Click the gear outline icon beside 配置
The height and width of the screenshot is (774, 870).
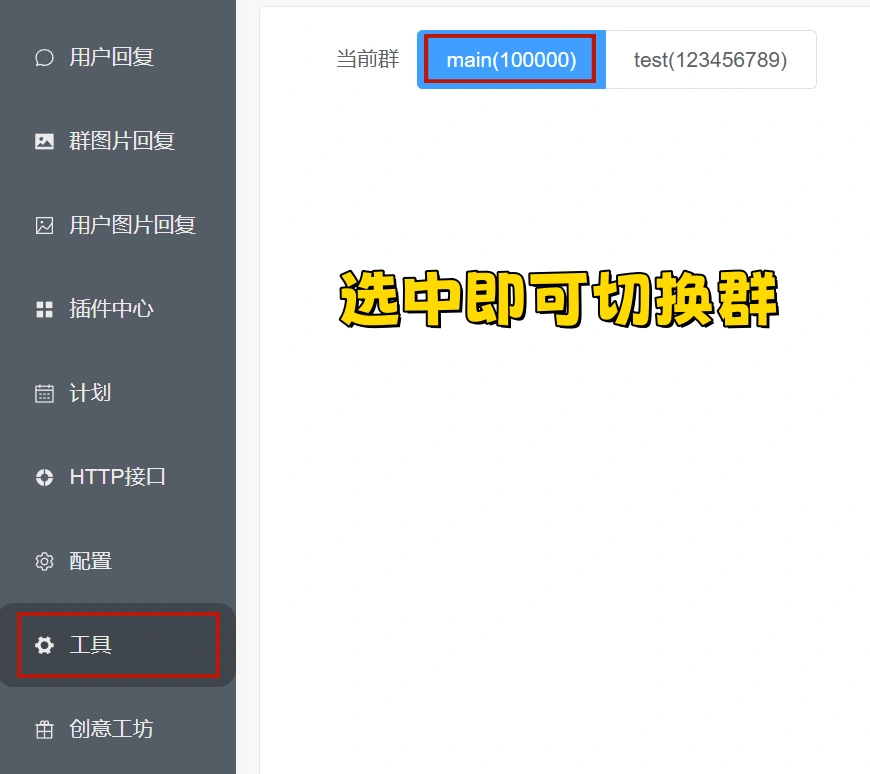pos(44,561)
